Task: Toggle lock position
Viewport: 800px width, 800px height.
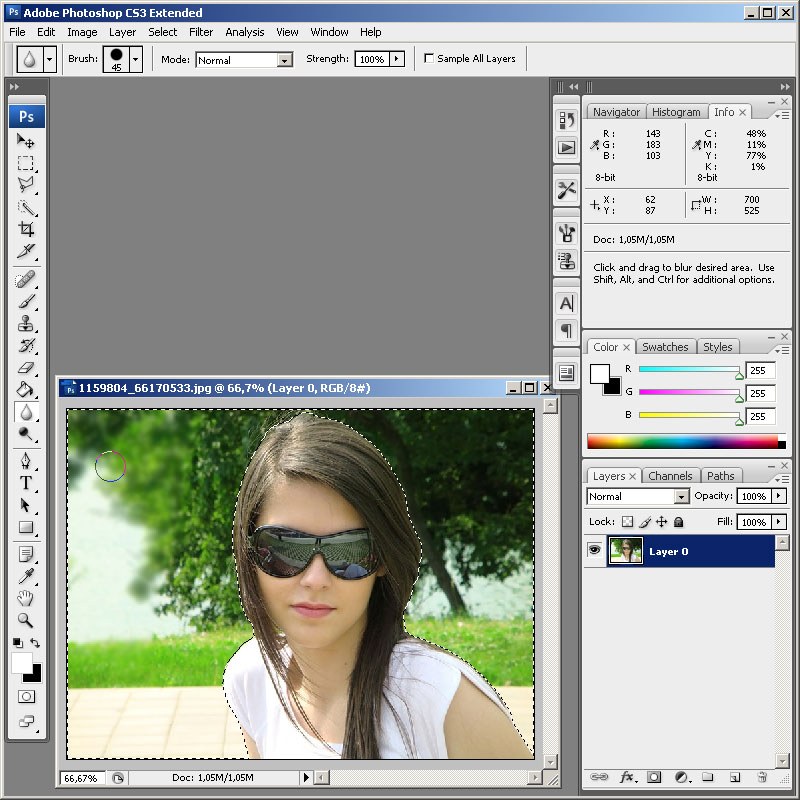Action: click(662, 521)
